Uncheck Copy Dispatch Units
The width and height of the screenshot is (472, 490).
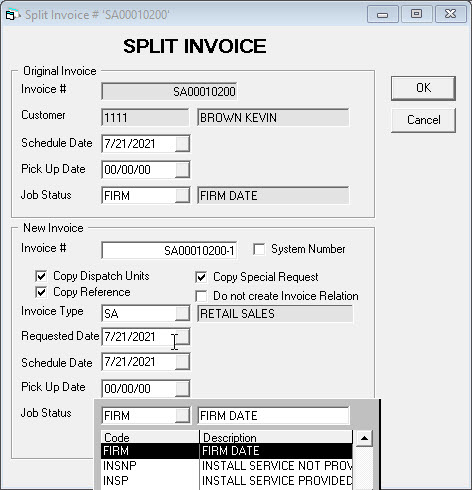41,276
